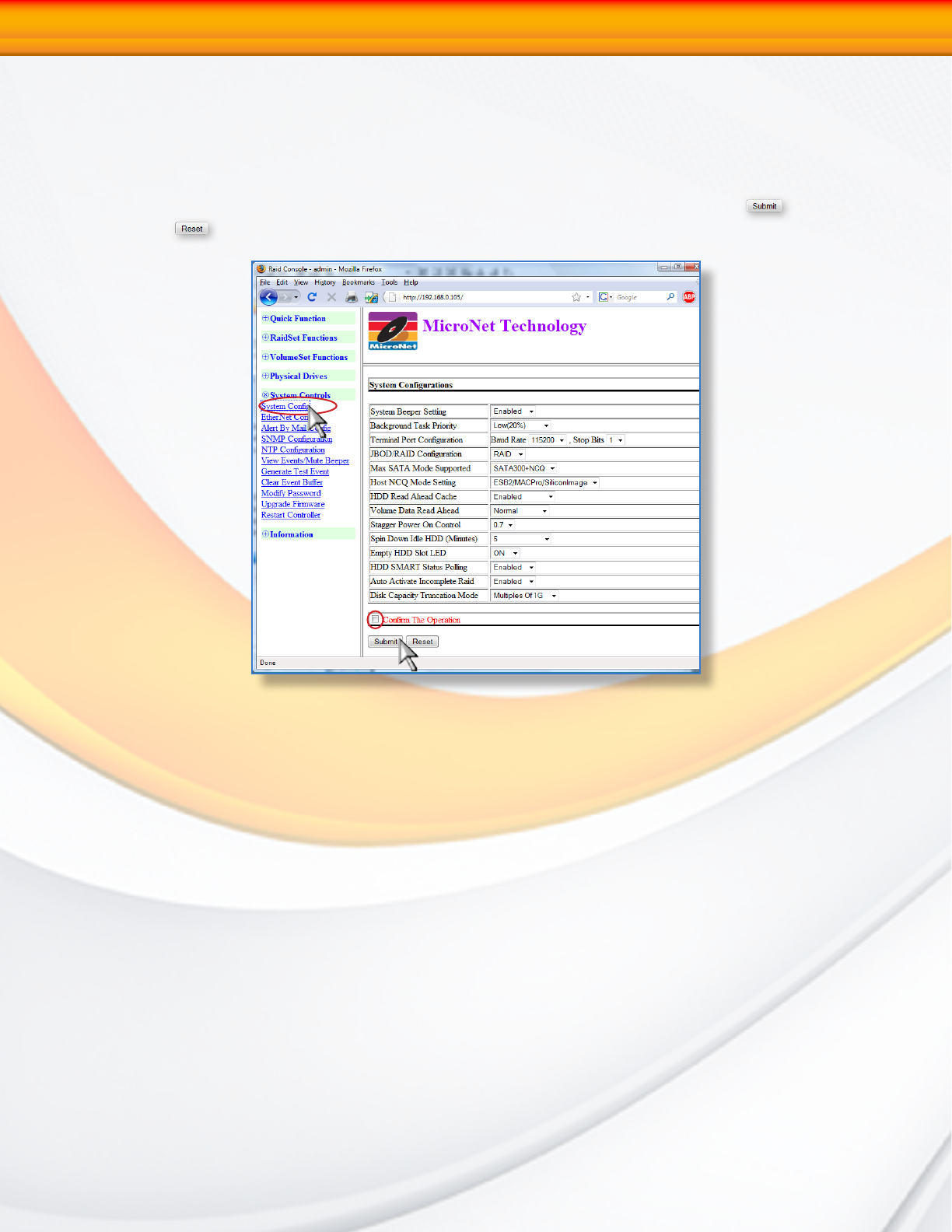Screen dimensions: 952x1232
Task: Reload the Raid Console page
Action: [x=312, y=297]
